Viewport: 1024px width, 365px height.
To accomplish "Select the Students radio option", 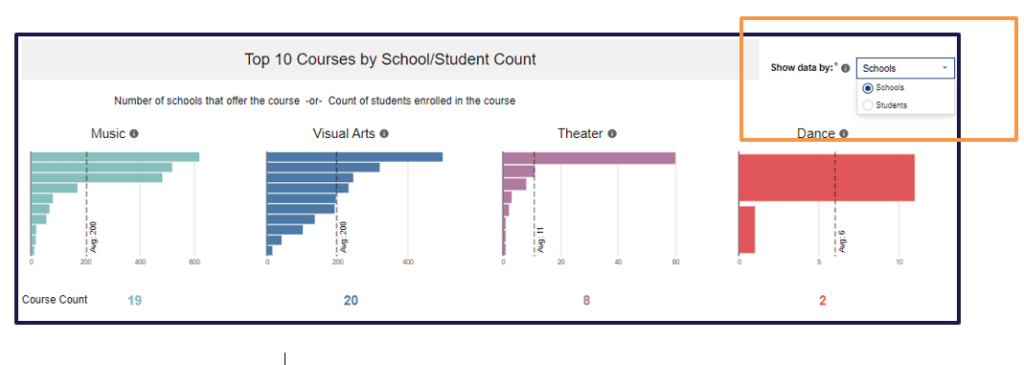I will click(868, 105).
